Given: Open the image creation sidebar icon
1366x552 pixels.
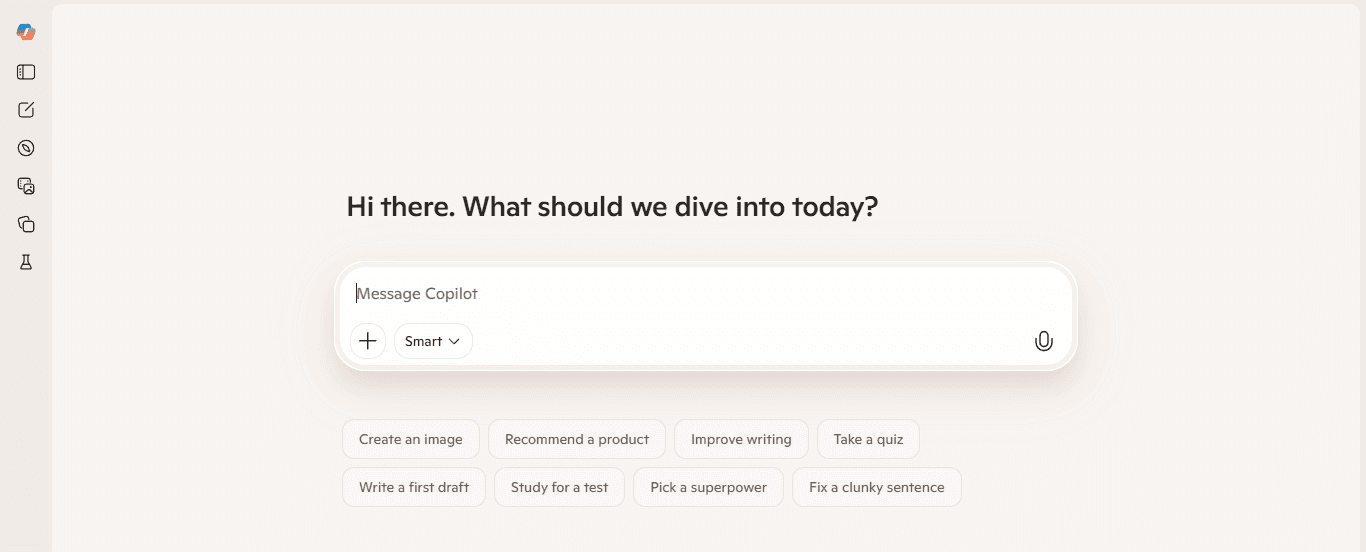Looking at the screenshot, I should 26,186.
